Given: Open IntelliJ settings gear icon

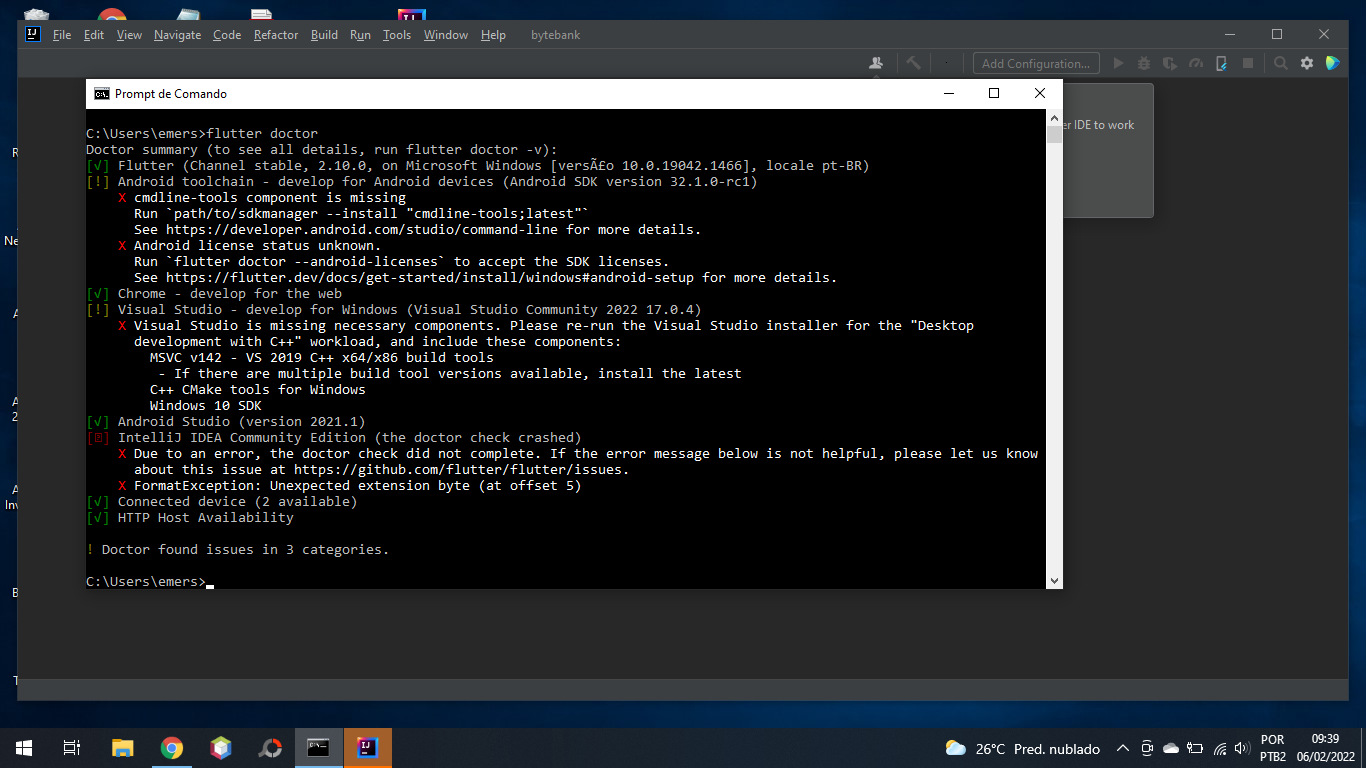Looking at the screenshot, I should [1306, 63].
